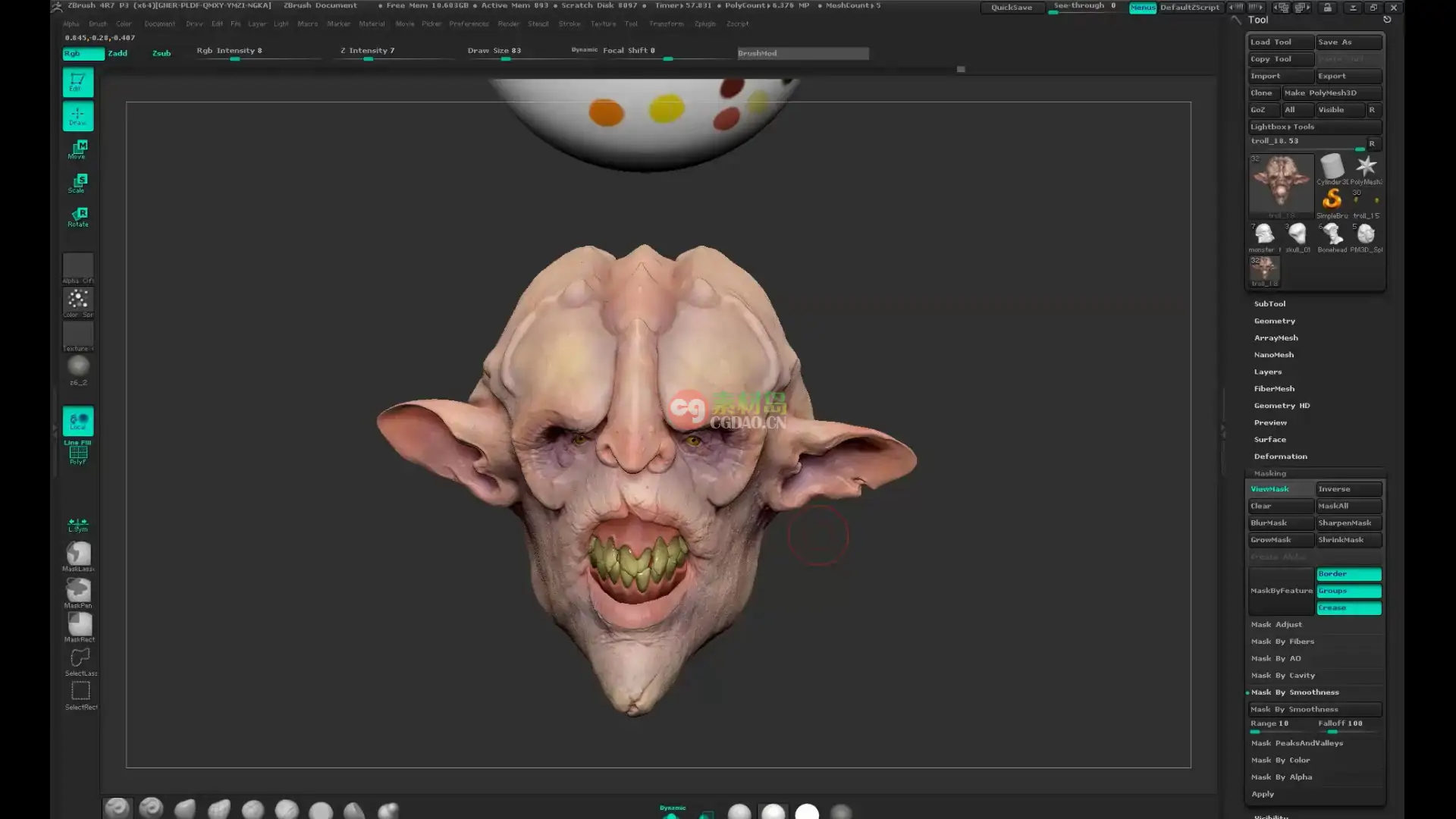The width and height of the screenshot is (1456, 819).
Task: Click the Tool palette refresh icon
Action: (1387, 20)
